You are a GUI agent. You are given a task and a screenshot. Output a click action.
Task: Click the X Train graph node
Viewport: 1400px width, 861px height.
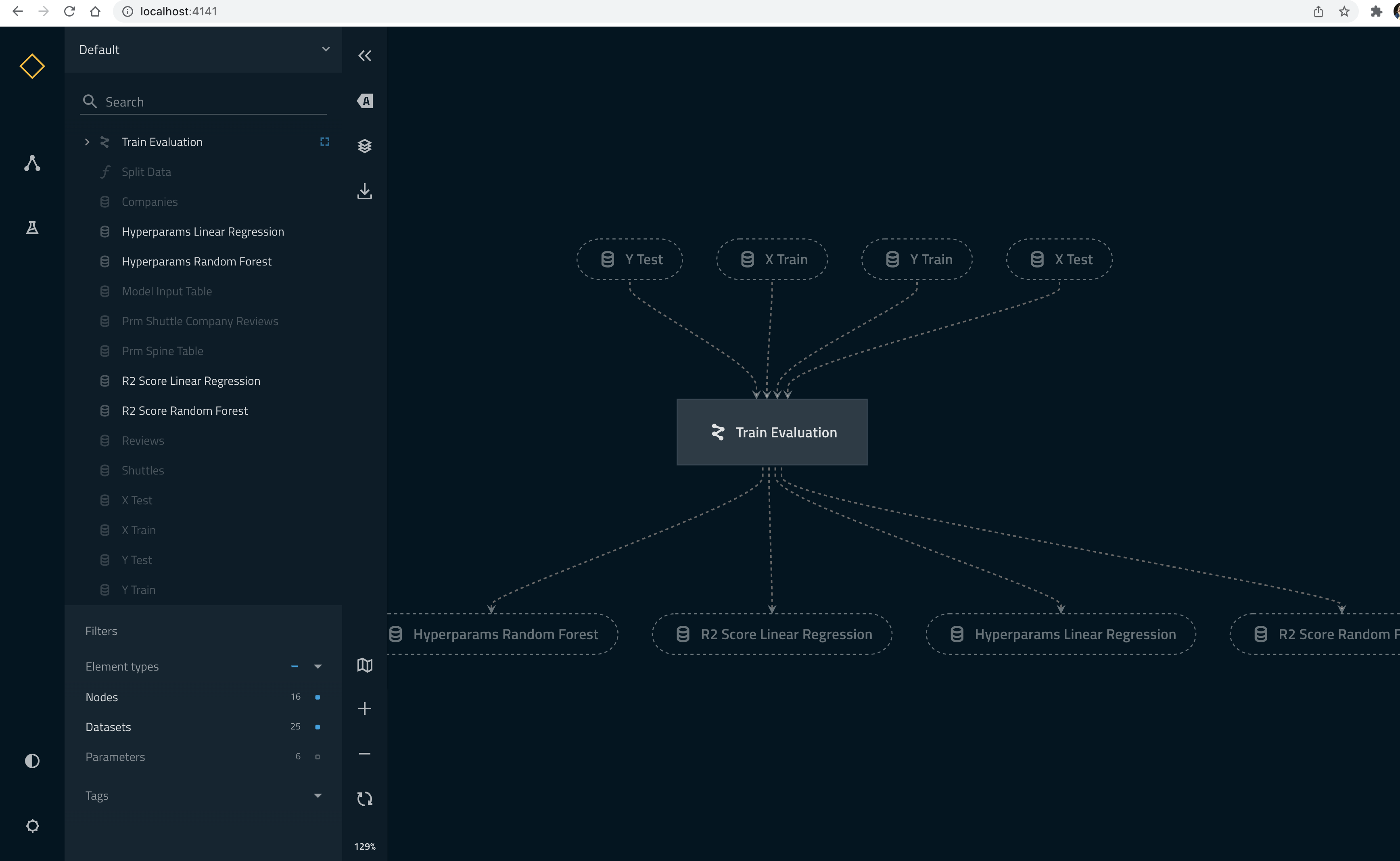pos(771,259)
